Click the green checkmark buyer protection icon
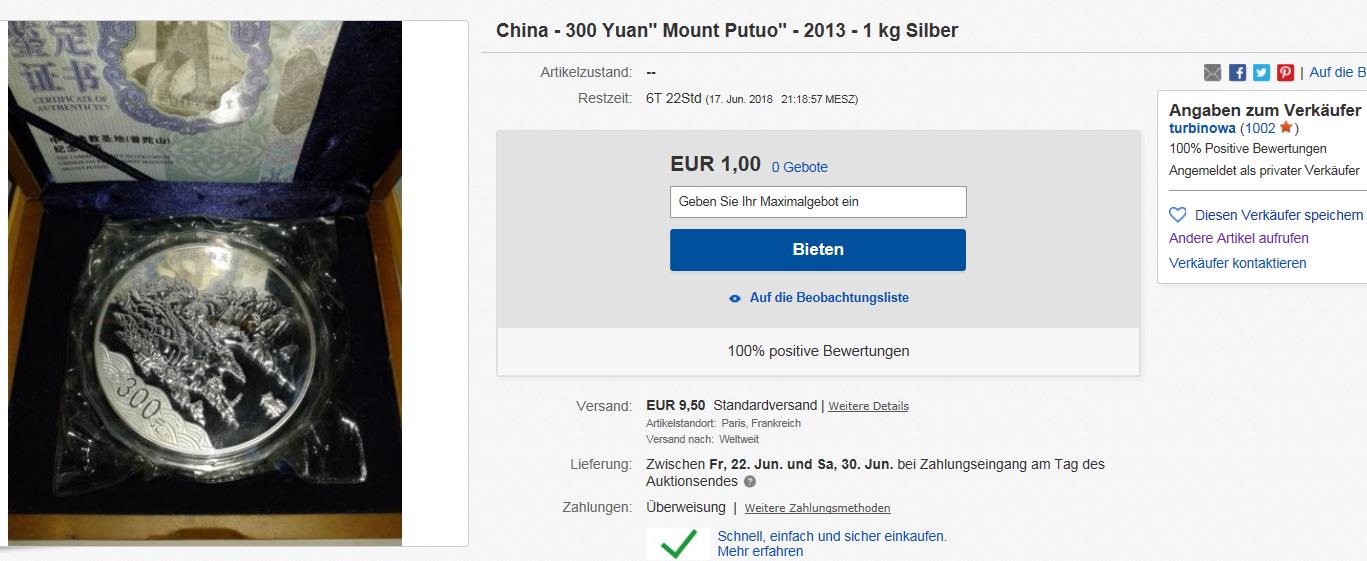 (678, 544)
